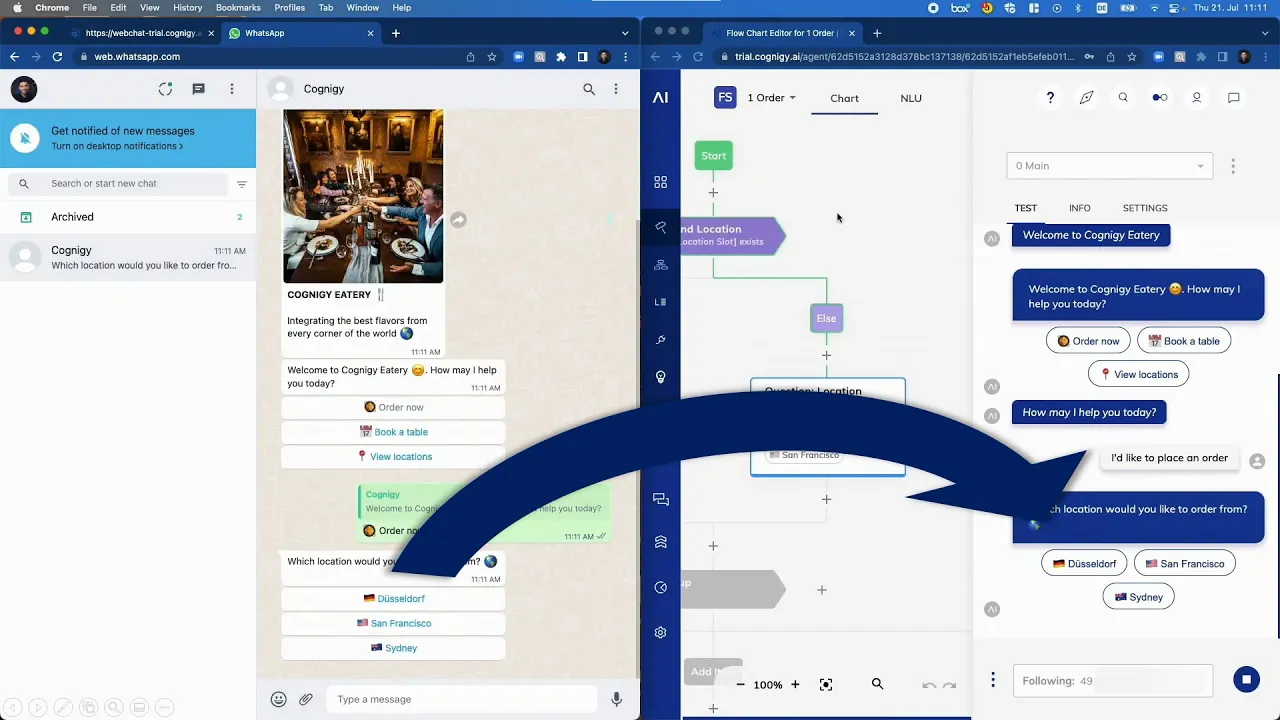Switch to the Chart tab
The image size is (1280, 720).
(844, 98)
